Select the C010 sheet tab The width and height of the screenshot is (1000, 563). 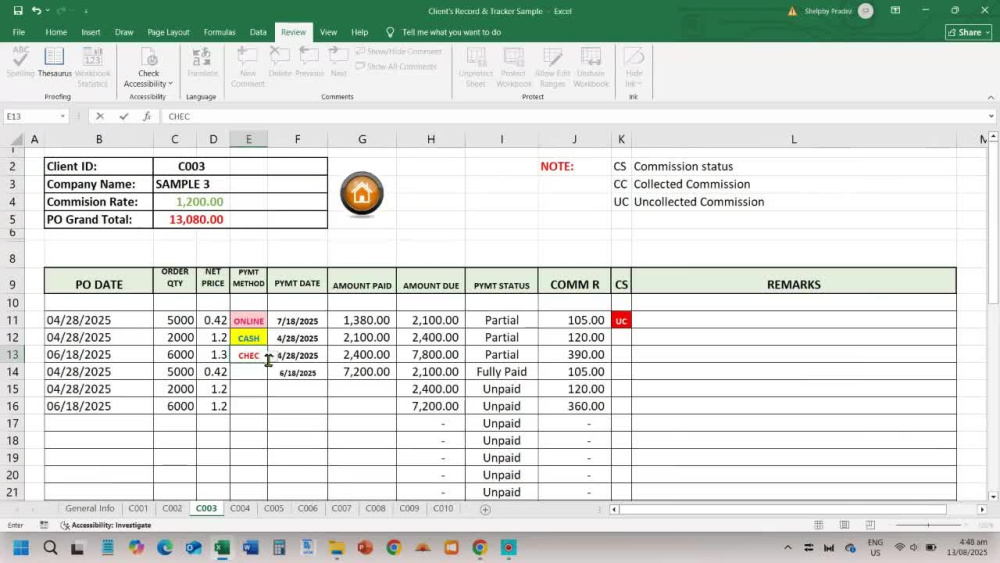[443, 508]
